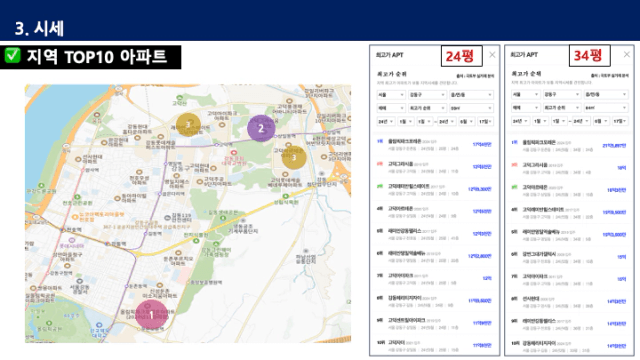
Task: Open the 6월 end-month dropdown in 24평 panel
Action: click(466, 122)
